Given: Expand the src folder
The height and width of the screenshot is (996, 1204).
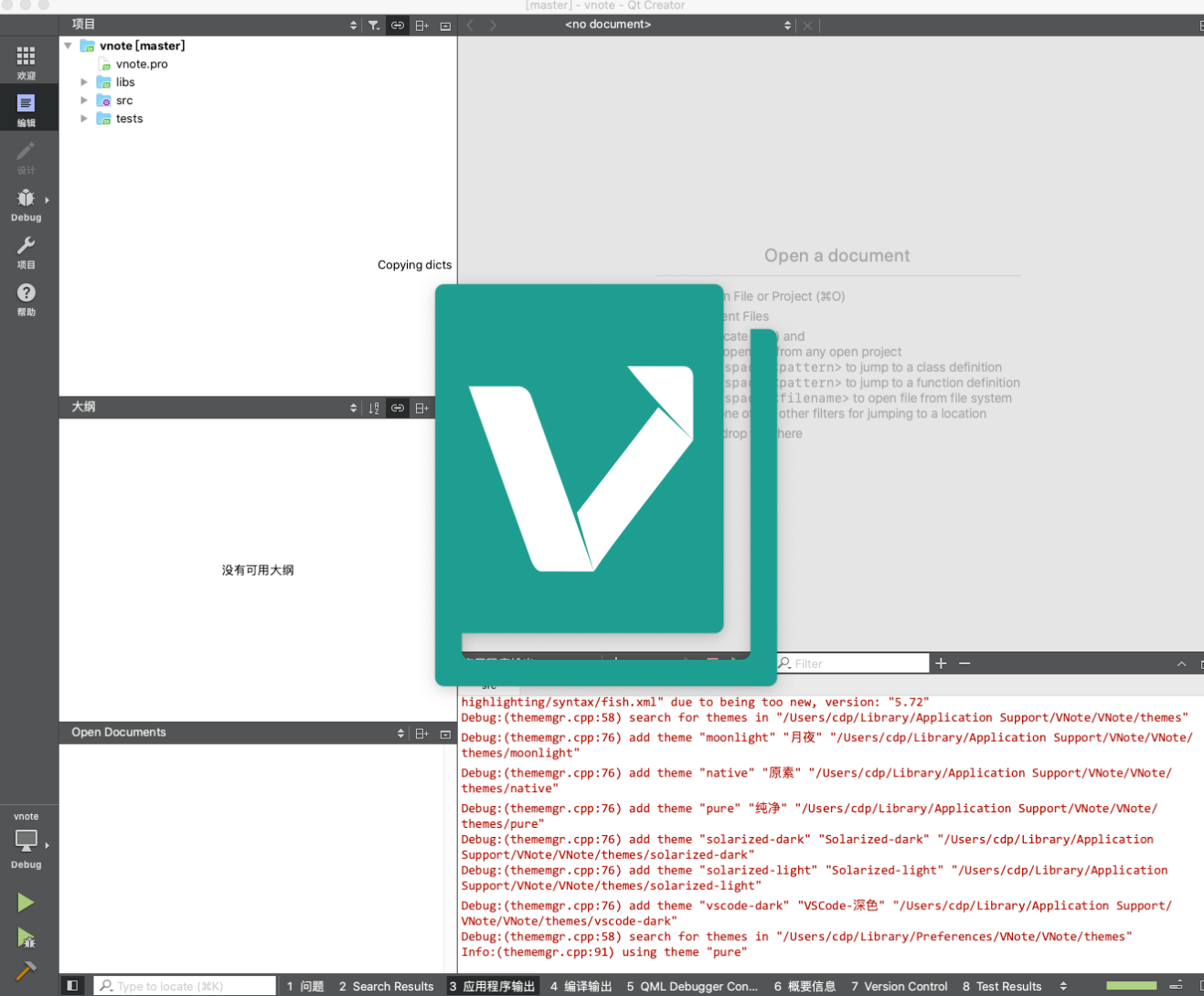Looking at the screenshot, I should [84, 101].
